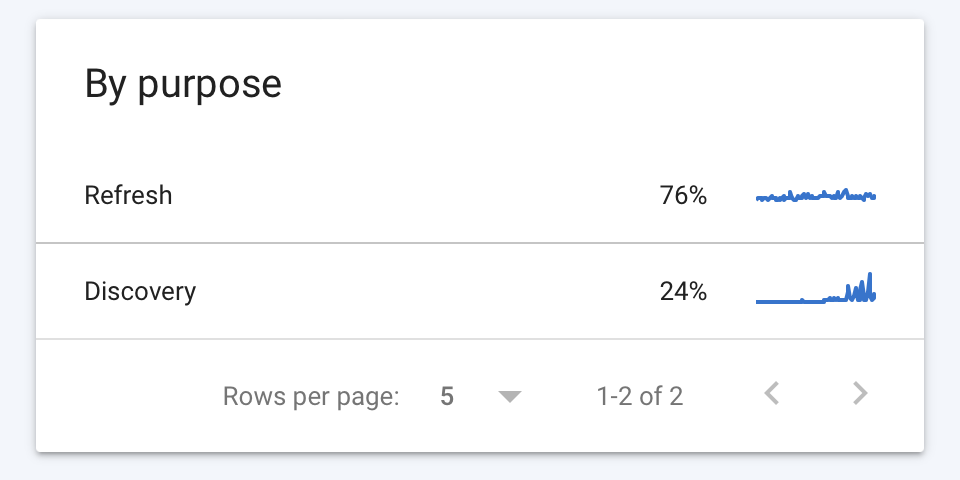Click the left end of Refresh sparkline
960x480 pixels.
pos(759,198)
